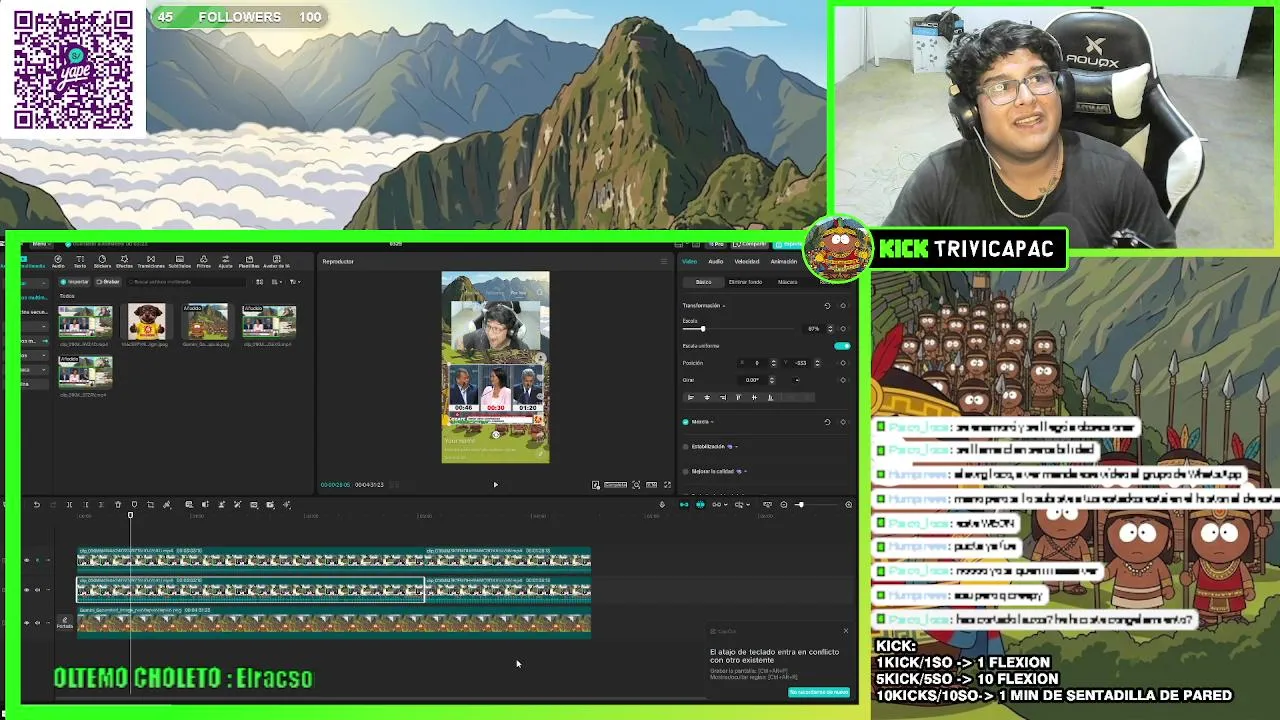Click the Portada cover button
This screenshot has height=720, width=1280.
coord(65,623)
